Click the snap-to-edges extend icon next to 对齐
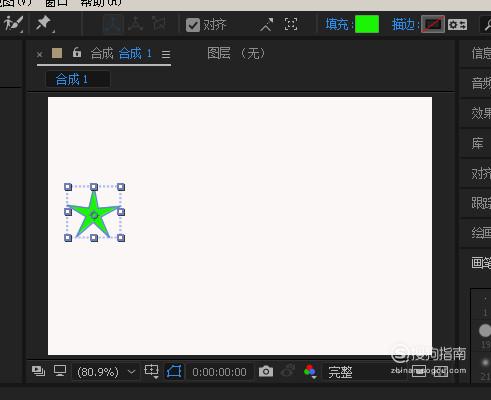Viewport: 491px width, 400px height. tap(266, 24)
